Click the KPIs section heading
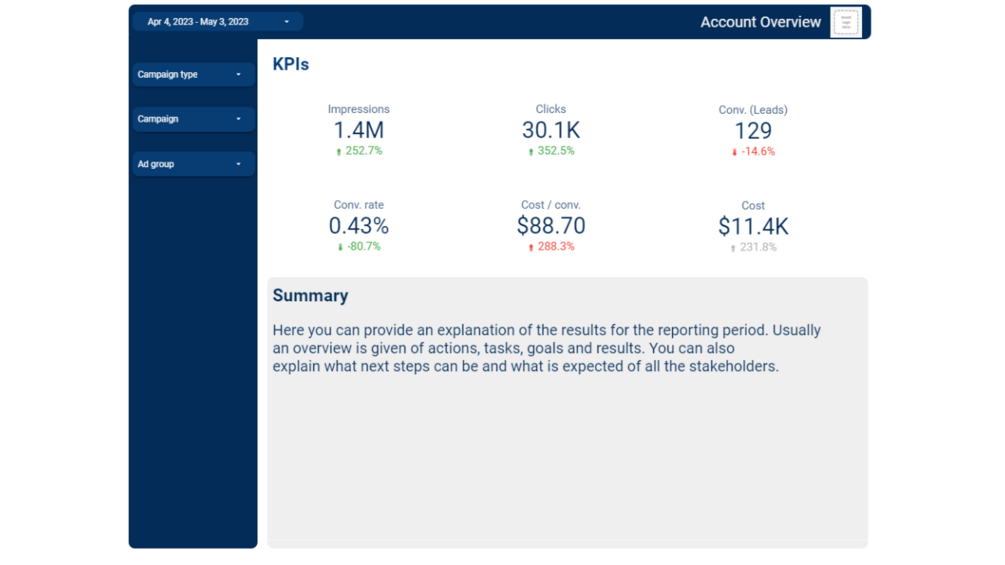1005x565 pixels. click(x=291, y=64)
